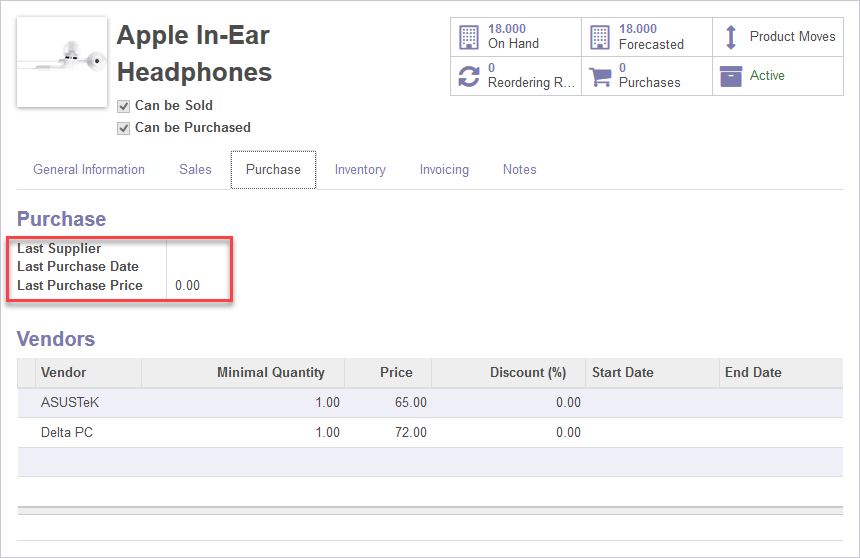The image size is (860, 558).
Task: Open the 0 Reordering Rules button
Action: pyautogui.click(x=516, y=76)
